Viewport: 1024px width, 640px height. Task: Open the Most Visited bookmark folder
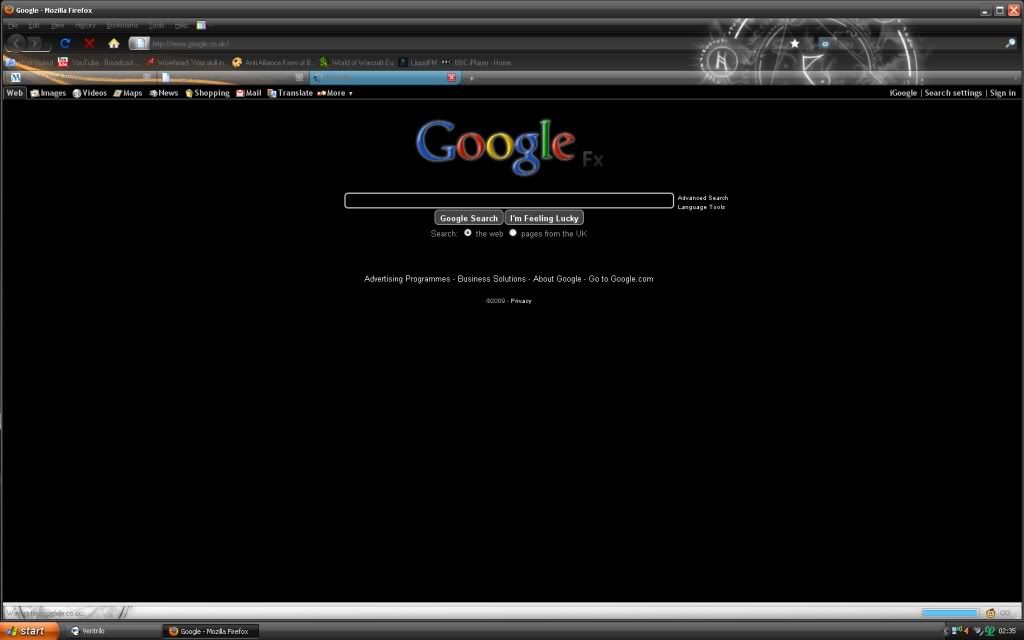[x=29, y=62]
